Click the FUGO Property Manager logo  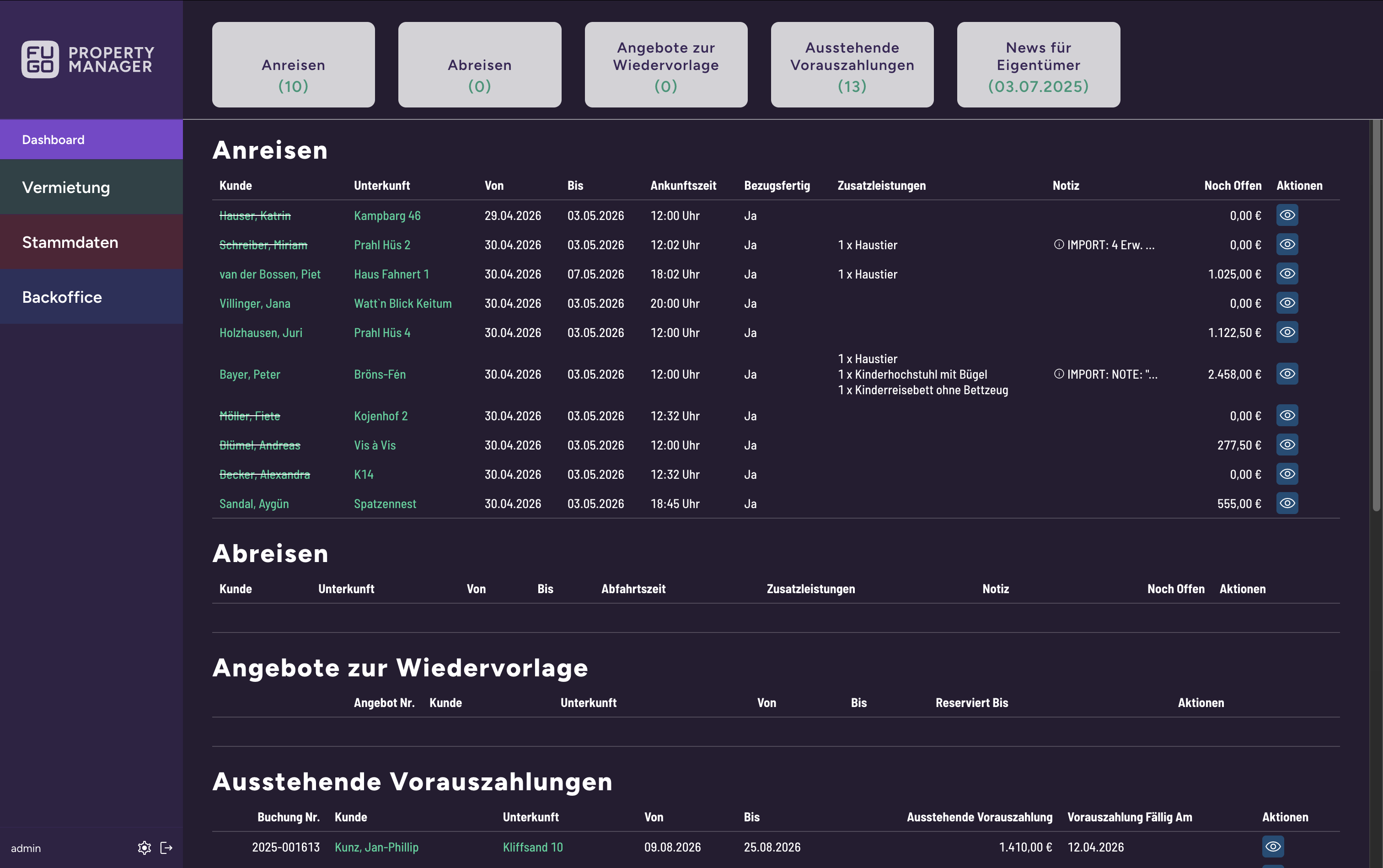click(x=88, y=59)
